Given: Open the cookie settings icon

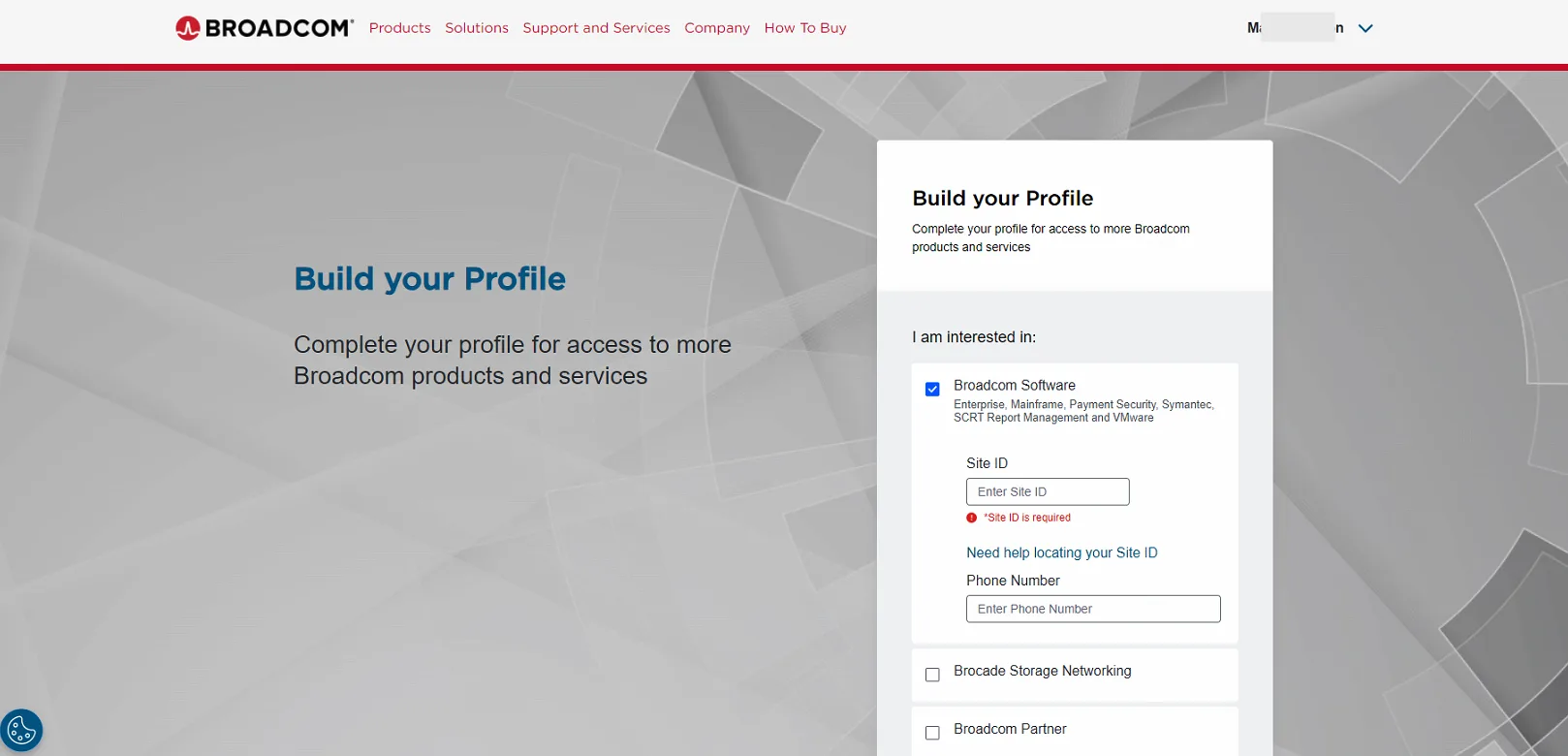Looking at the screenshot, I should pyautogui.click(x=21, y=730).
